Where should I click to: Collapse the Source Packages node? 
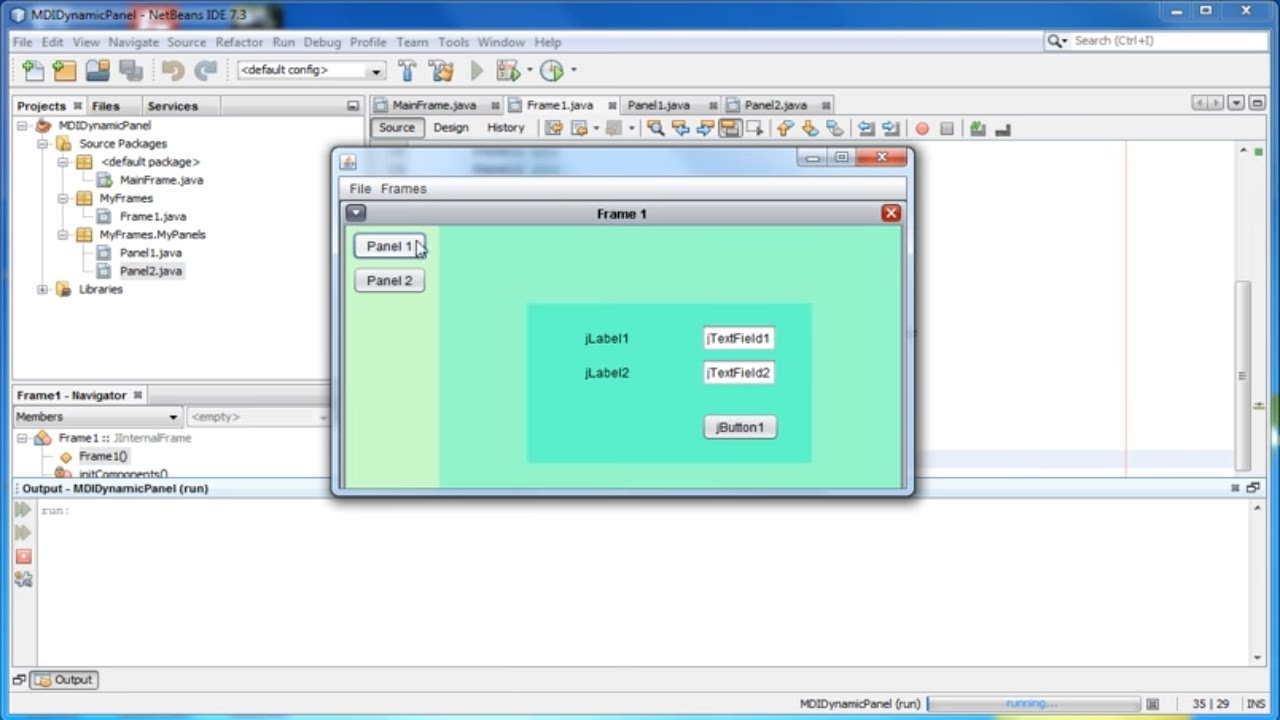click(x=43, y=144)
